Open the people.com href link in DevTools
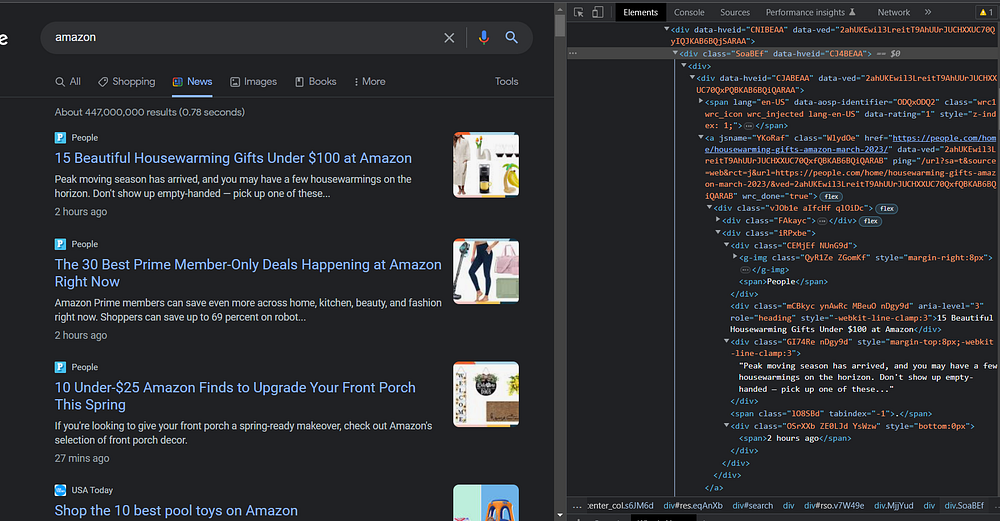 point(850,143)
